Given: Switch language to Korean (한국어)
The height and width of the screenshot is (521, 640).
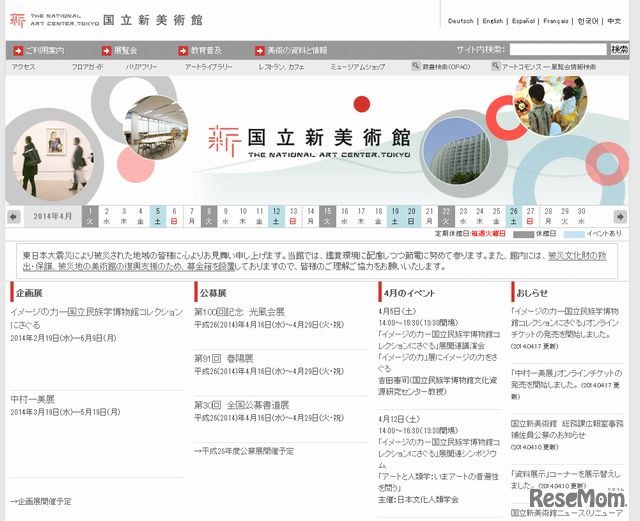Looking at the screenshot, I should click(588, 21).
